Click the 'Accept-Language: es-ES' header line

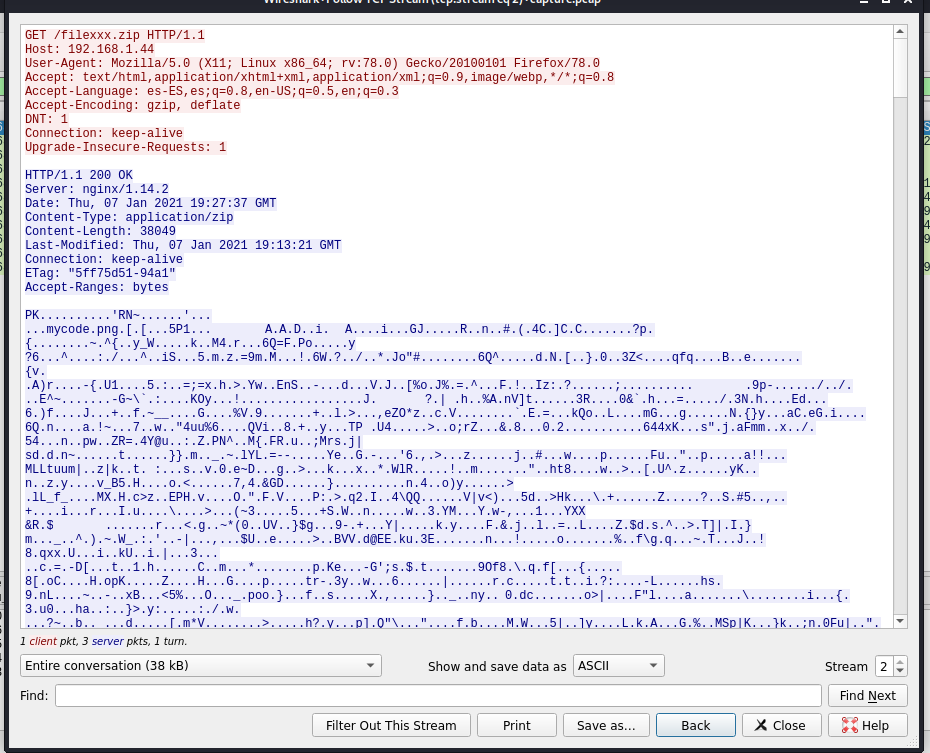pos(212,91)
